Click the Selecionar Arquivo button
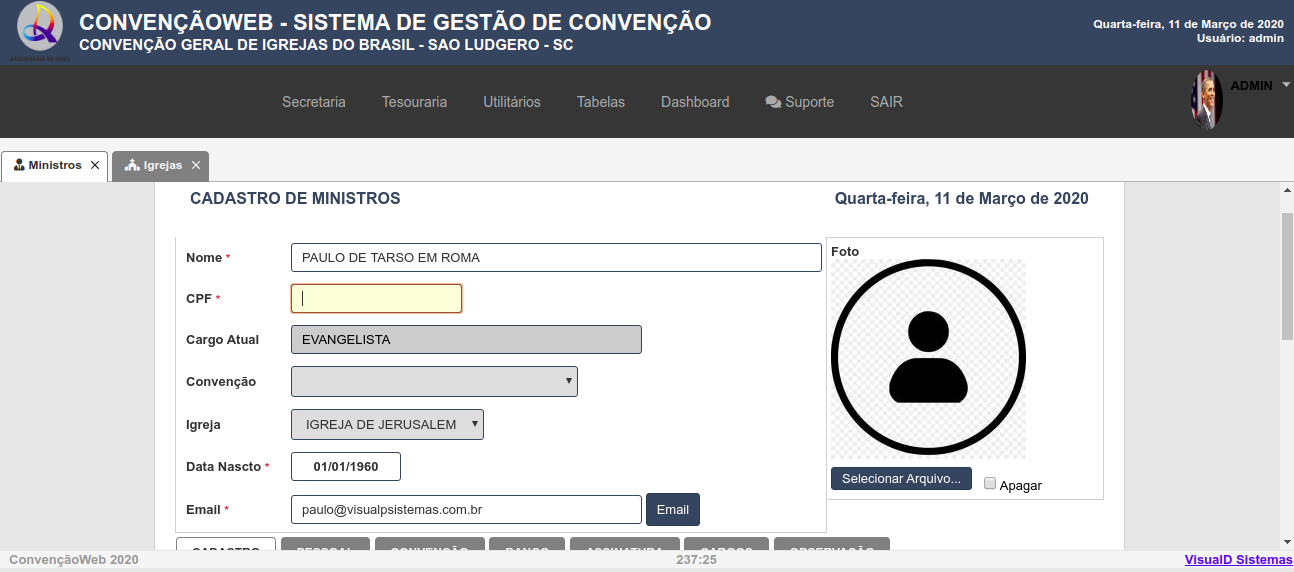 point(901,479)
